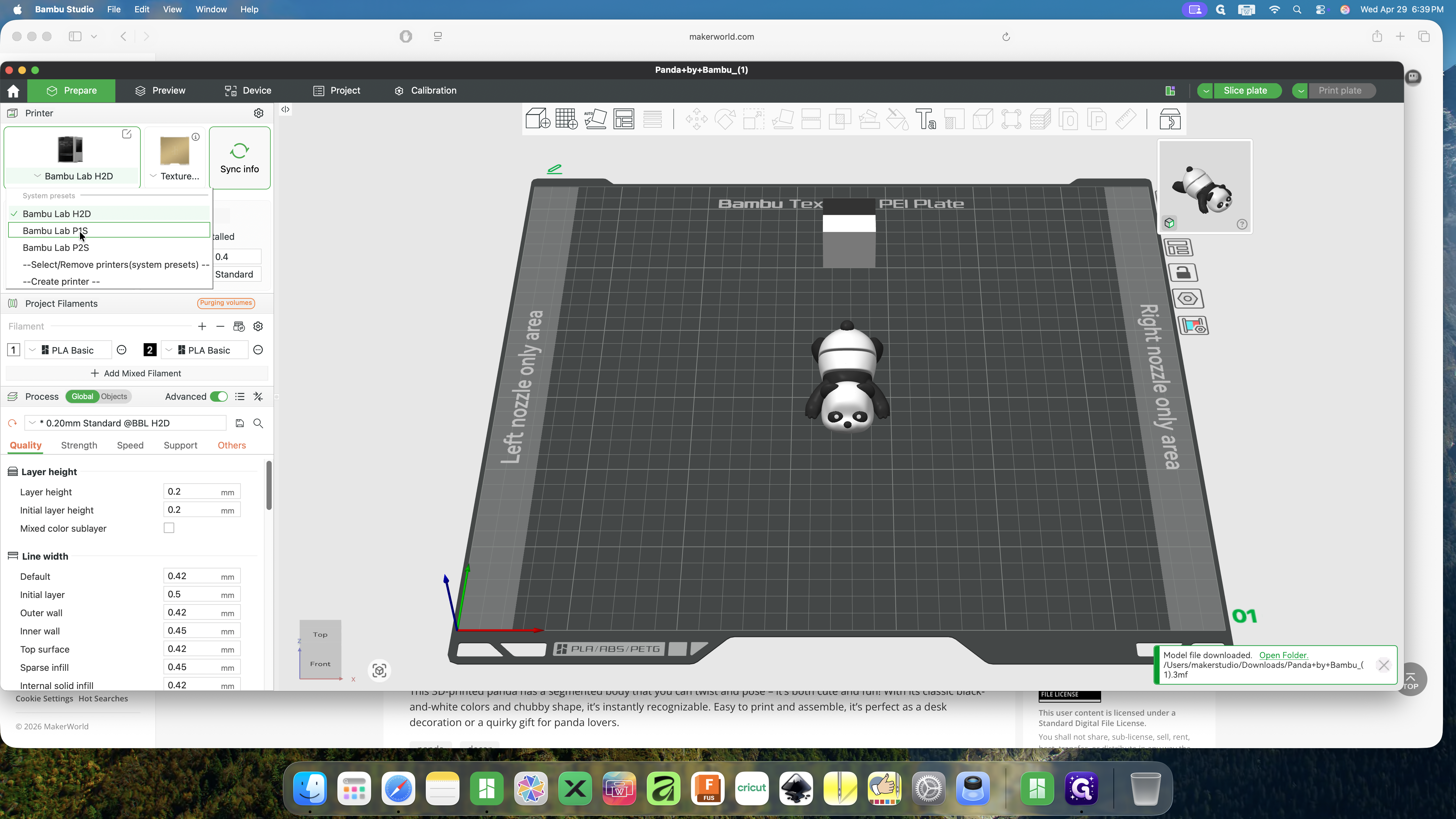This screenshot has width=1456, height=819.
Task: Expand the Bambu Lab H2D printer dropdown
Action: point(72,176)
